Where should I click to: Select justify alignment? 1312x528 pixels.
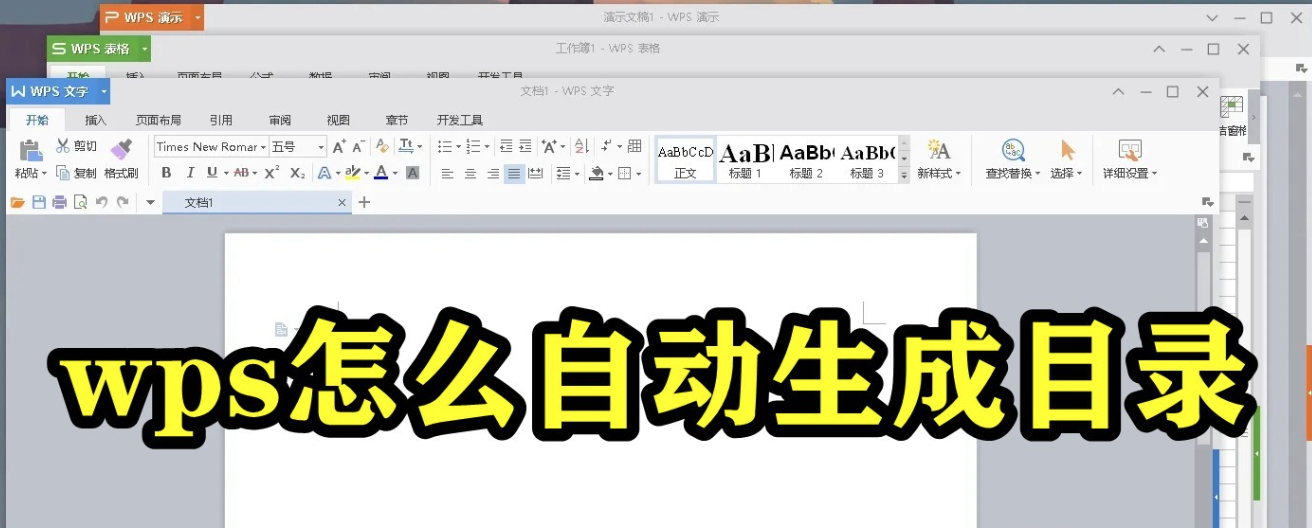514,173
